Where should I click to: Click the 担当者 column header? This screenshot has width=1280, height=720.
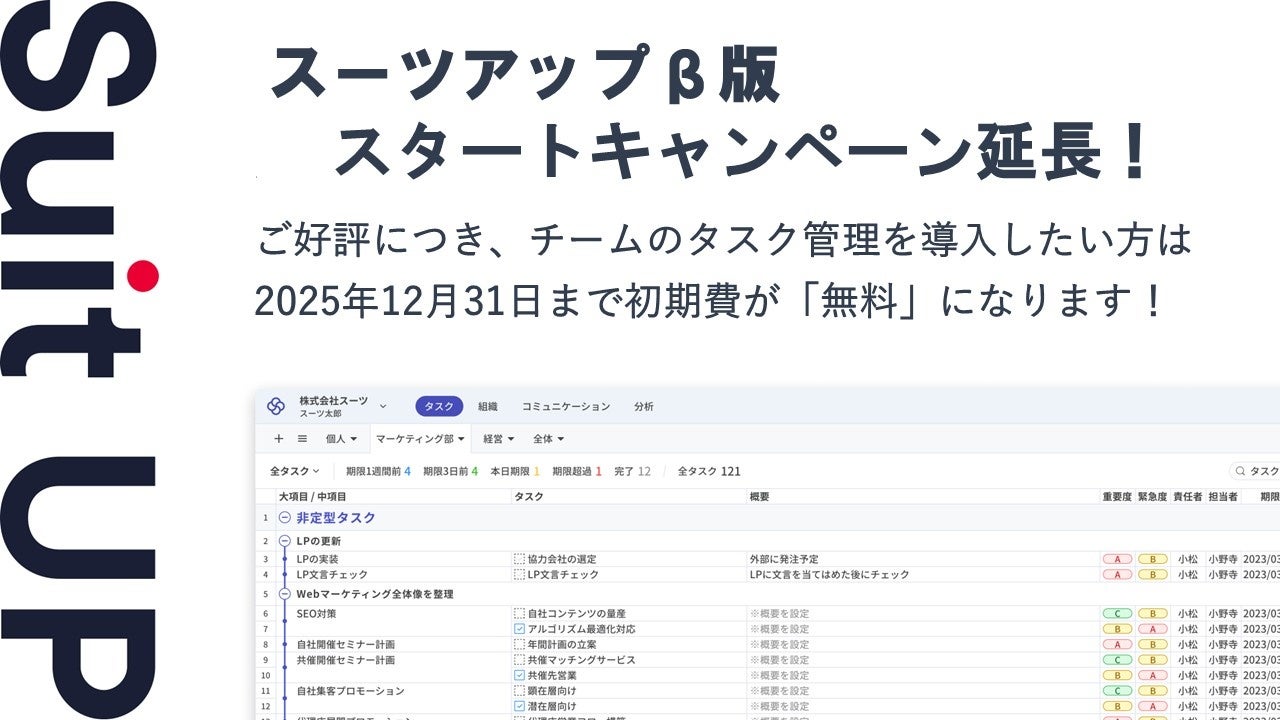tap(1223, 496)
